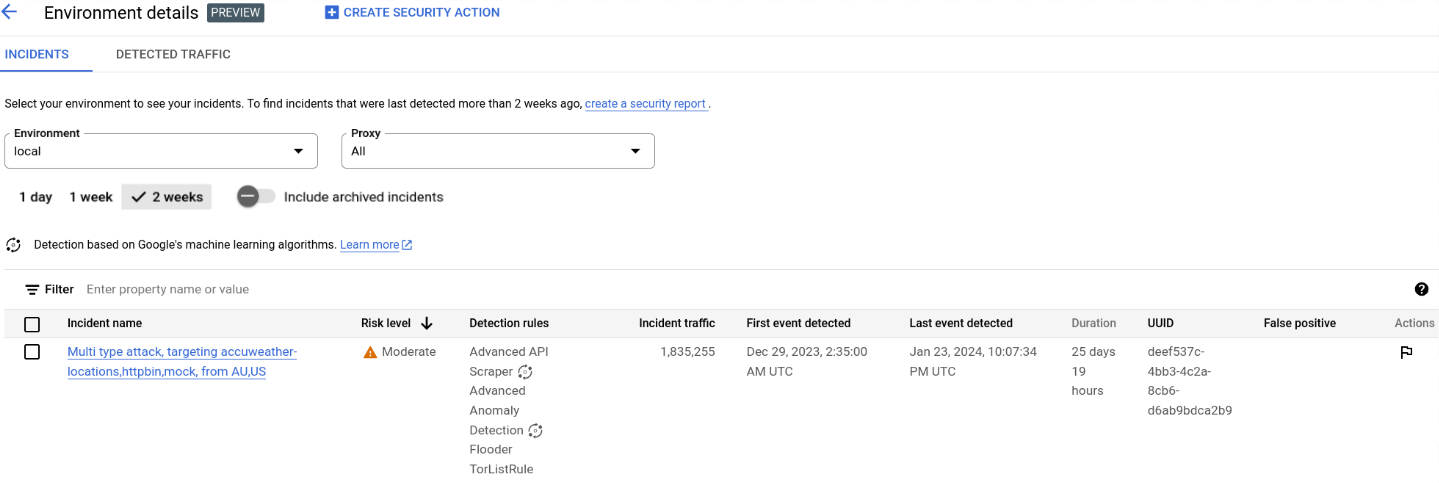Click the Filter list icon
The width and height of the screenshot is (1439, 483).
32,289
